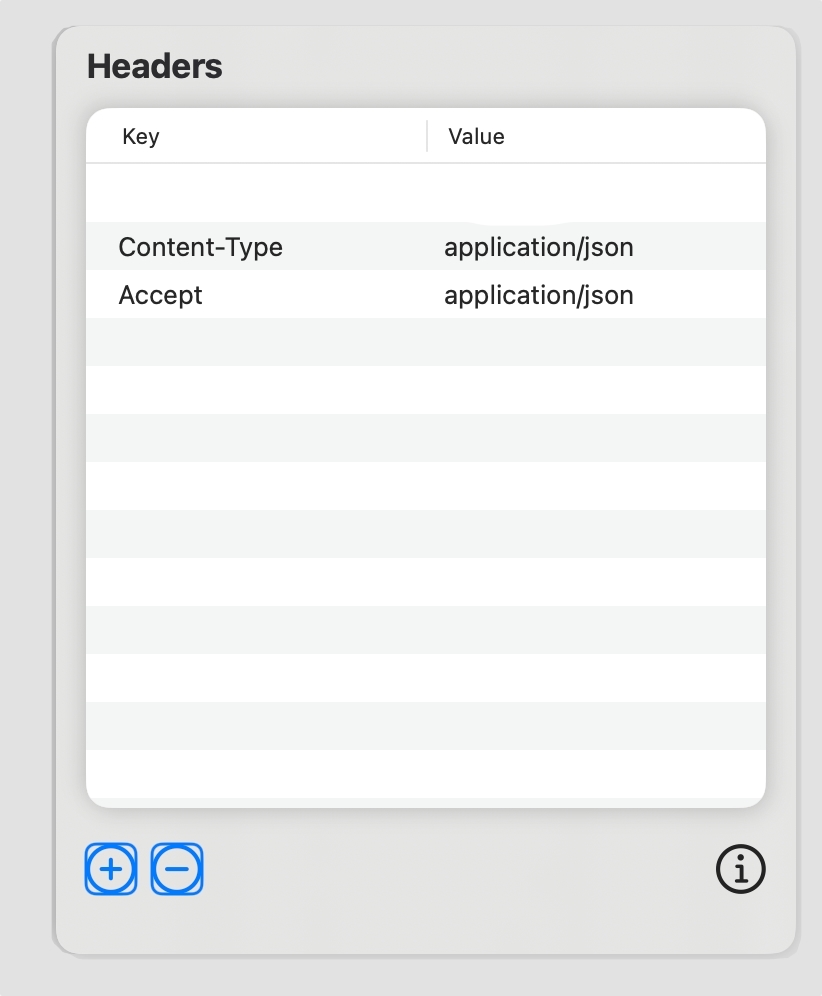Click the divider between Key and Value columns

pyautogui.click(x=427, y=136)
